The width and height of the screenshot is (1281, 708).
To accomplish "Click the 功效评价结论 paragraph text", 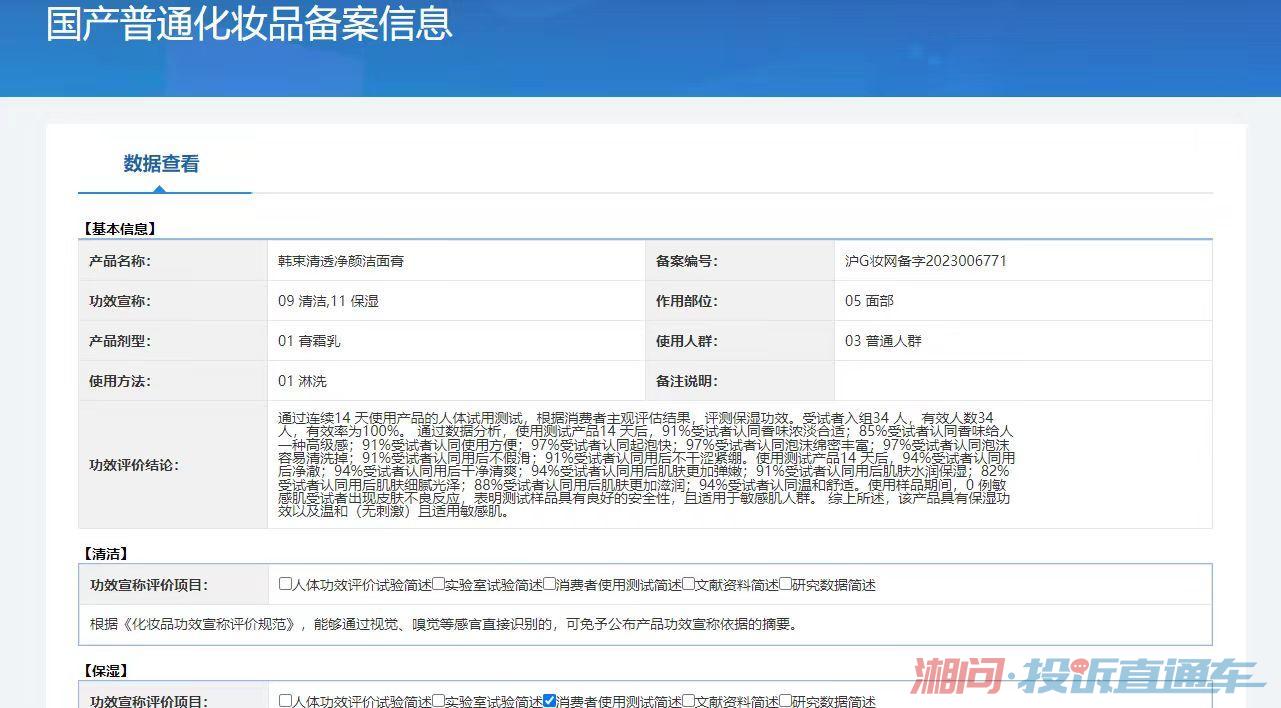I will click(646, 464).
